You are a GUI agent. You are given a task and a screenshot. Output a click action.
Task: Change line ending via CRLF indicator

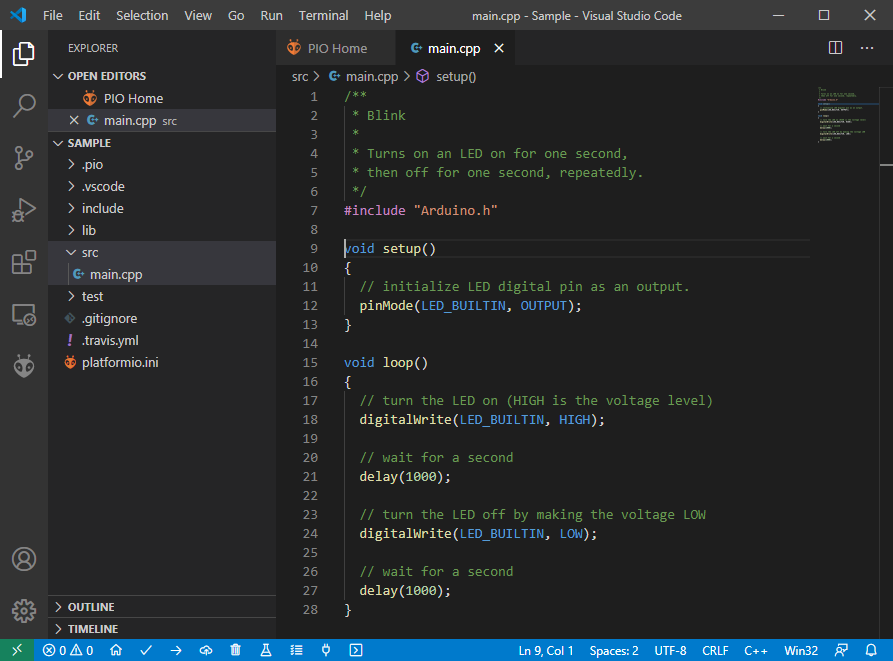click(715, 650)
